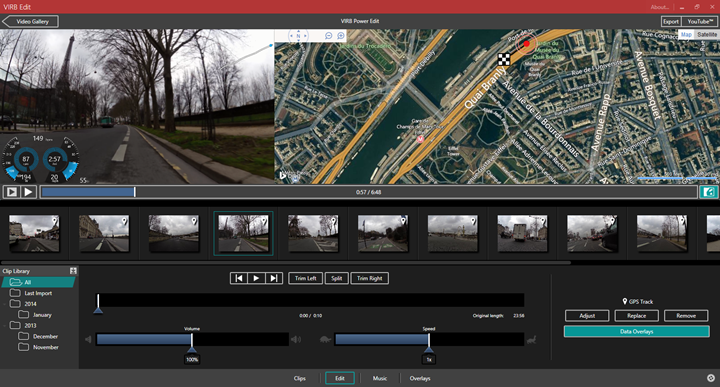The height and width of the screenshot is (387, 720).
Task: Click GPS pin on third clip thumbnail
Action: coord(194,221)
